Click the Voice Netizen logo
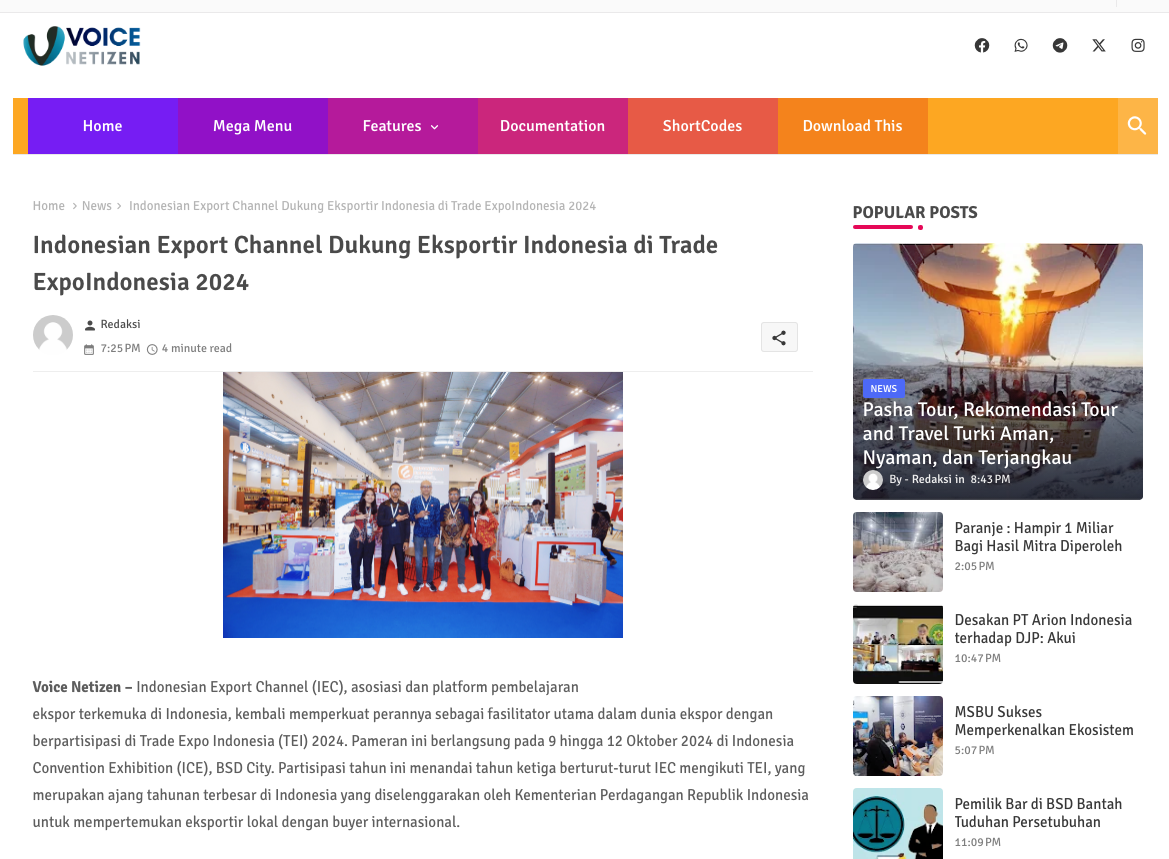1169x859 pixels. pos(82,46)
